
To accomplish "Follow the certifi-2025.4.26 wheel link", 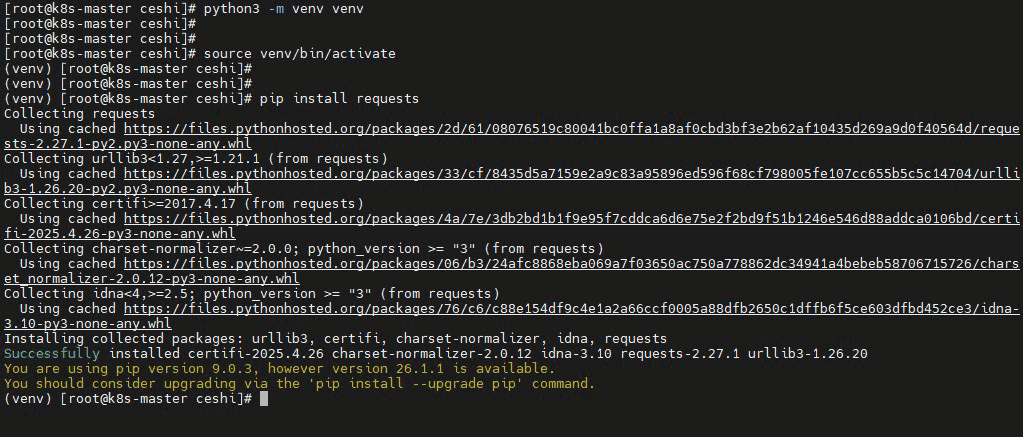I will click(x=571, y=219).
